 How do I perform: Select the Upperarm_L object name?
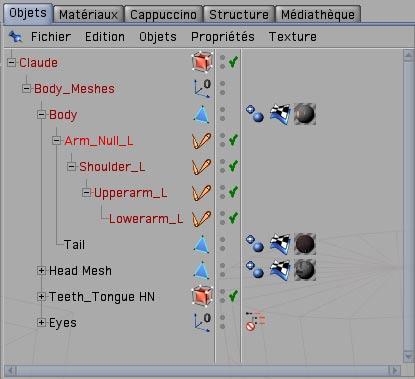pos(130,193)
